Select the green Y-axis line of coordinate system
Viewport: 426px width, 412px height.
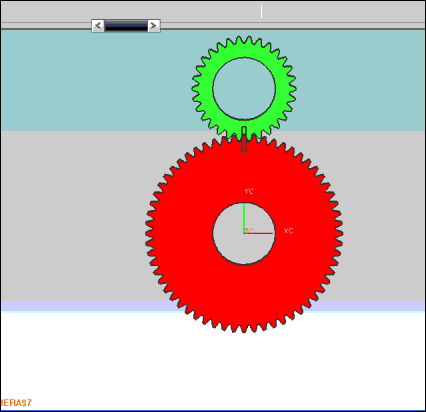coord(244,218)
